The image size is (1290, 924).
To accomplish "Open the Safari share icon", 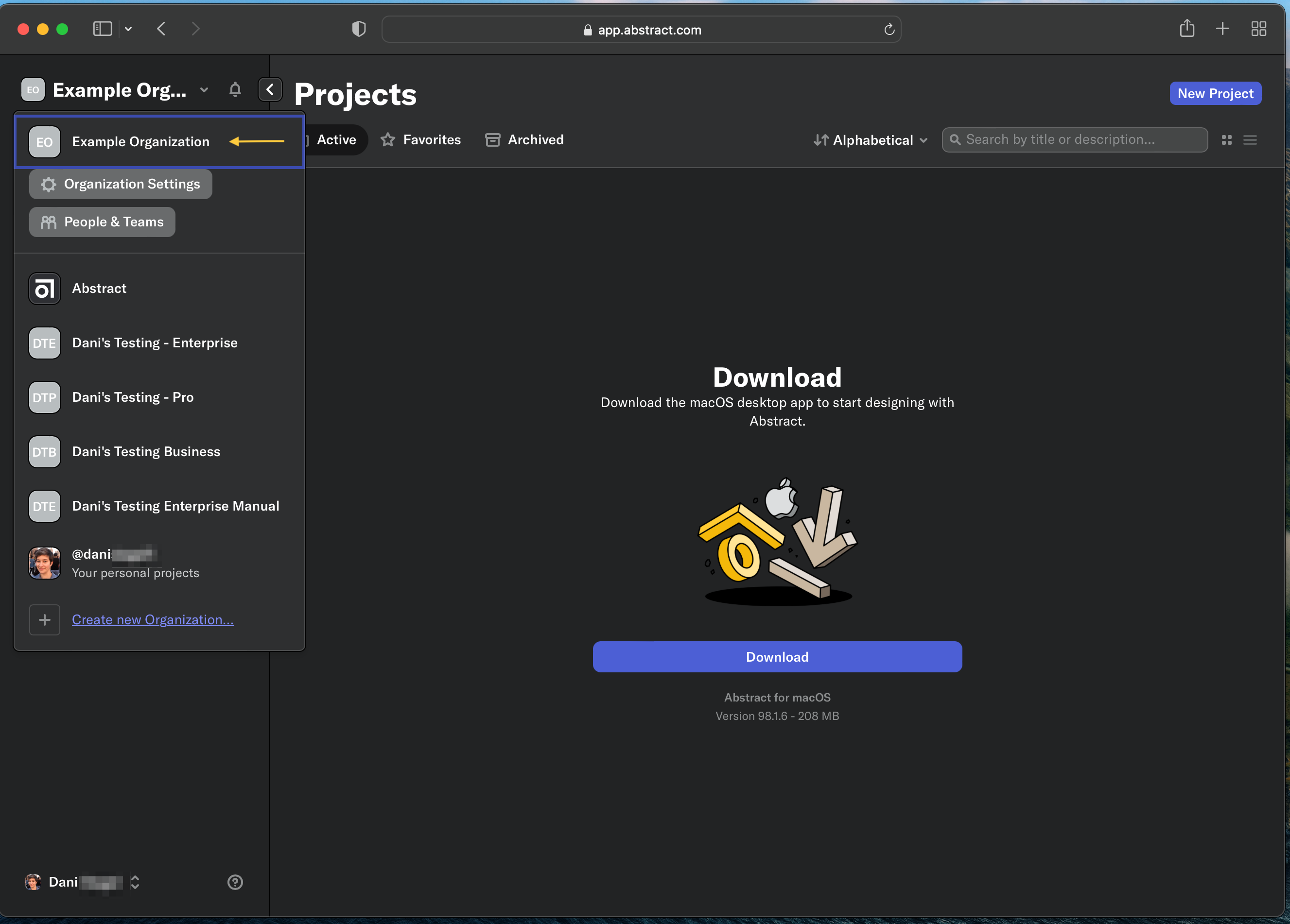I will [1187, 29].
